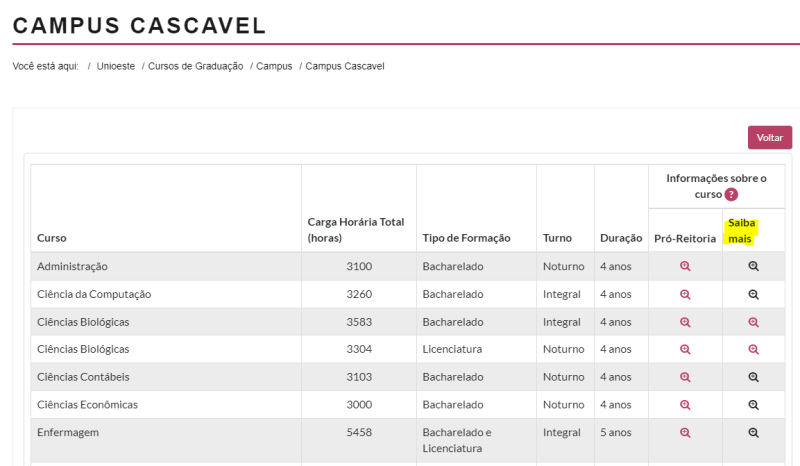
Task: Open Pró-Reitoria magnifier for Ciências Econômicas
Action: [x=685, y=405]
